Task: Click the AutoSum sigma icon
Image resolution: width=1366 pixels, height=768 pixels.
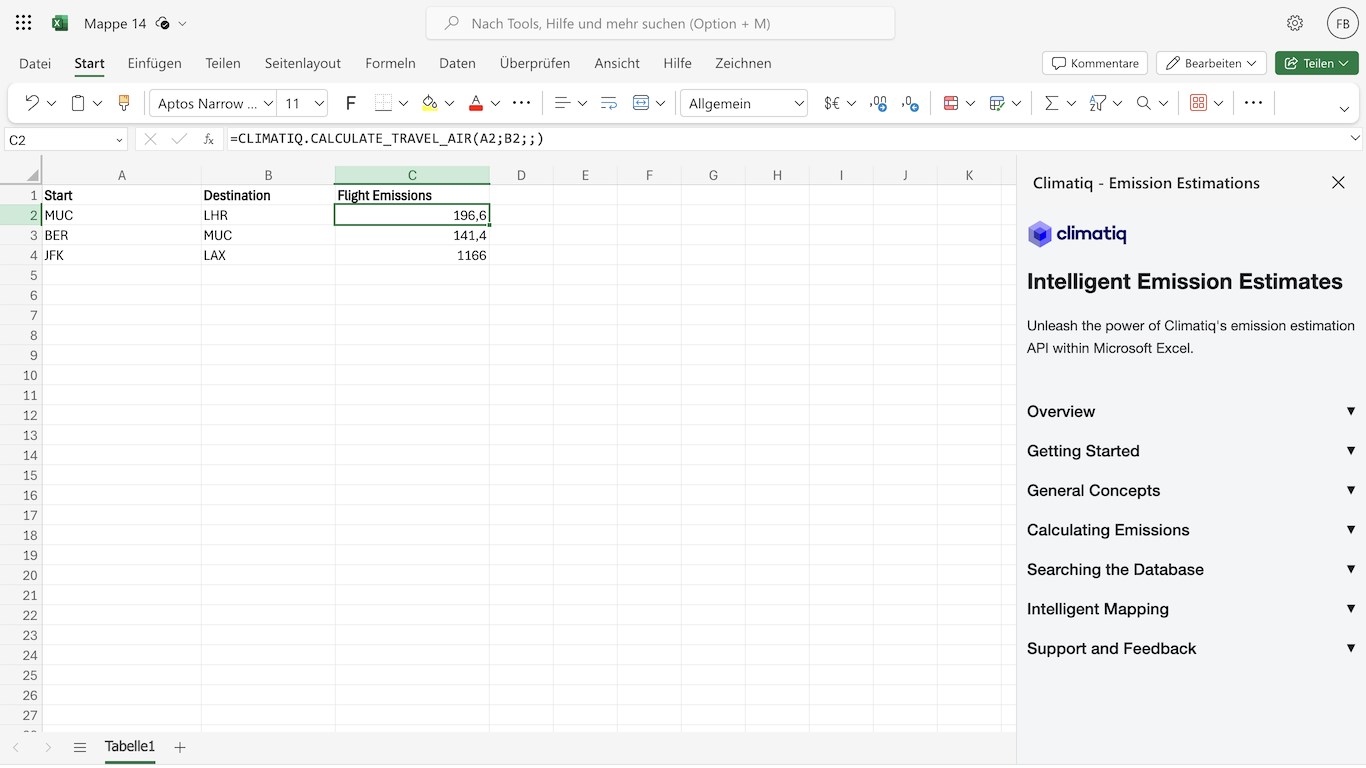Action: (1051, 103)
